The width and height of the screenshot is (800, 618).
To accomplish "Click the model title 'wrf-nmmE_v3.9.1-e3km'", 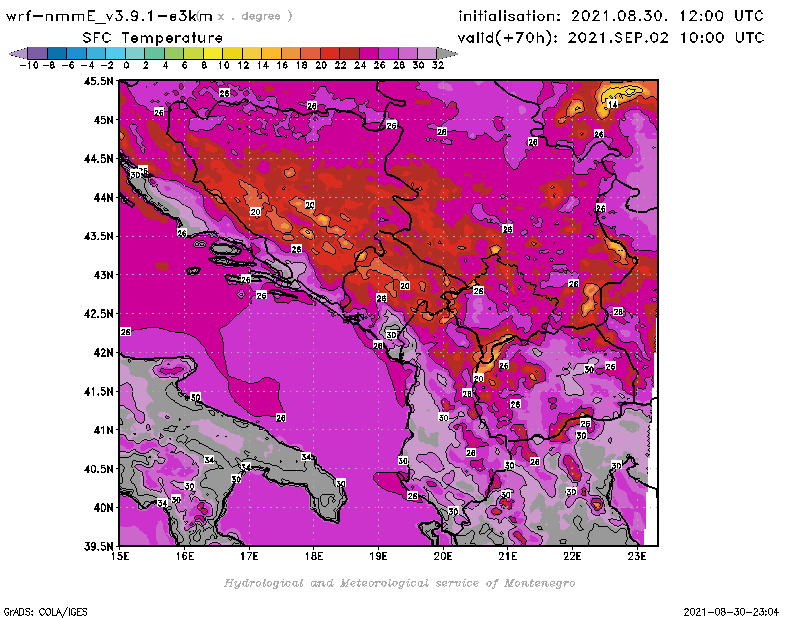I will coord(109,16).
